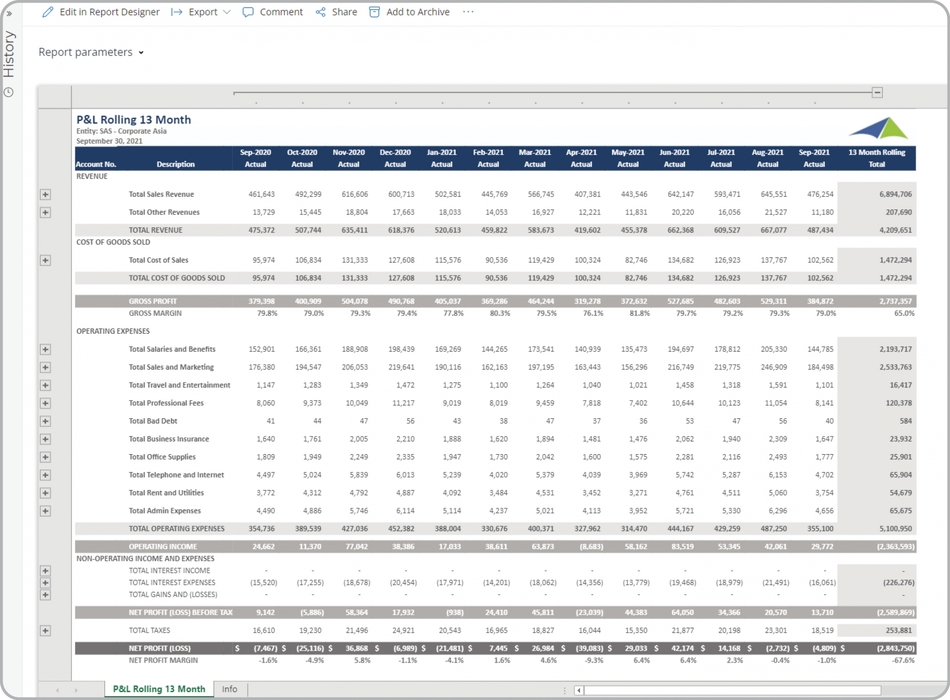Open the History panel clock icon
950x700 pixels.
click(9, 92)
